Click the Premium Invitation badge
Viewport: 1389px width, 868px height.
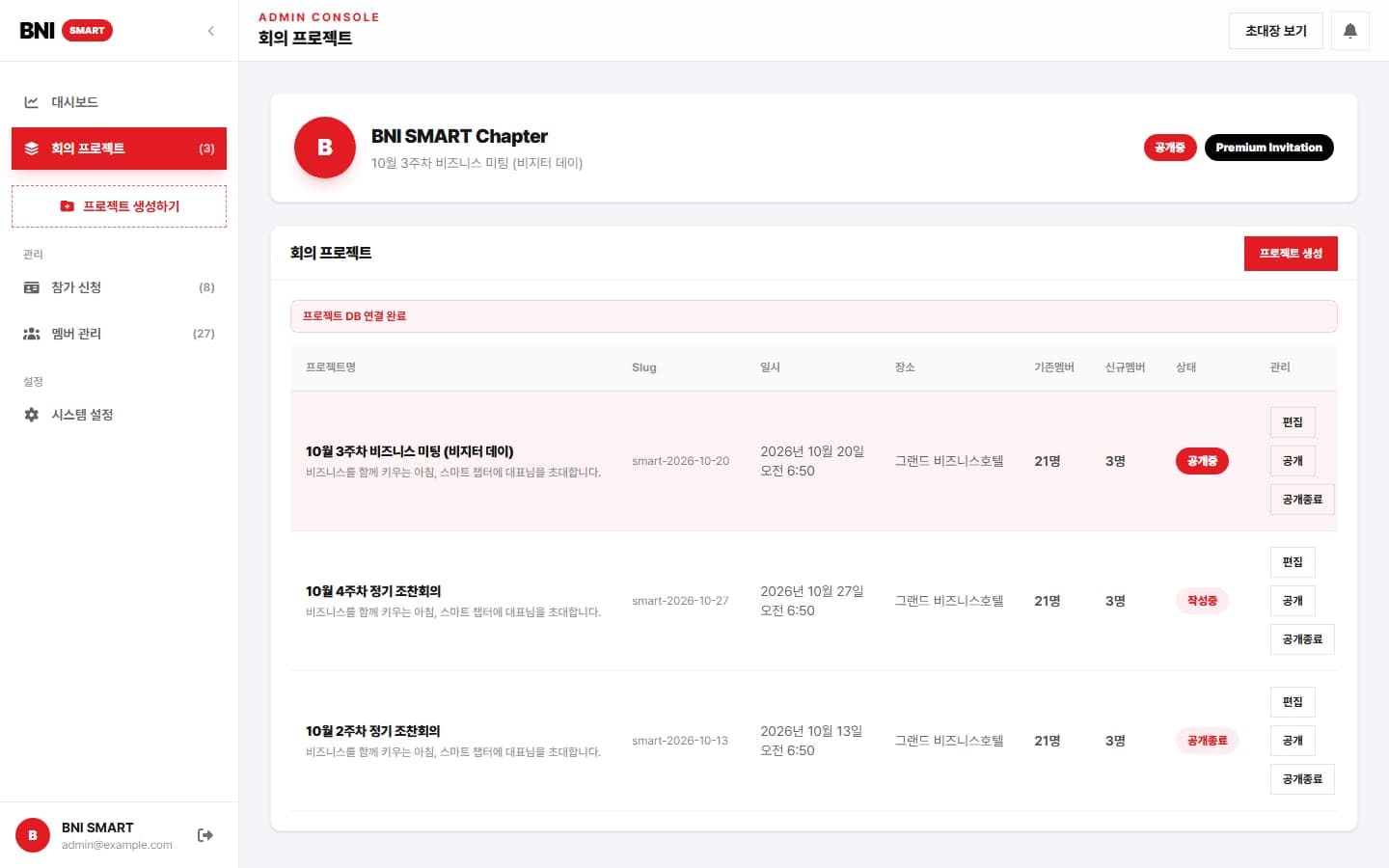coord(1268,148)
